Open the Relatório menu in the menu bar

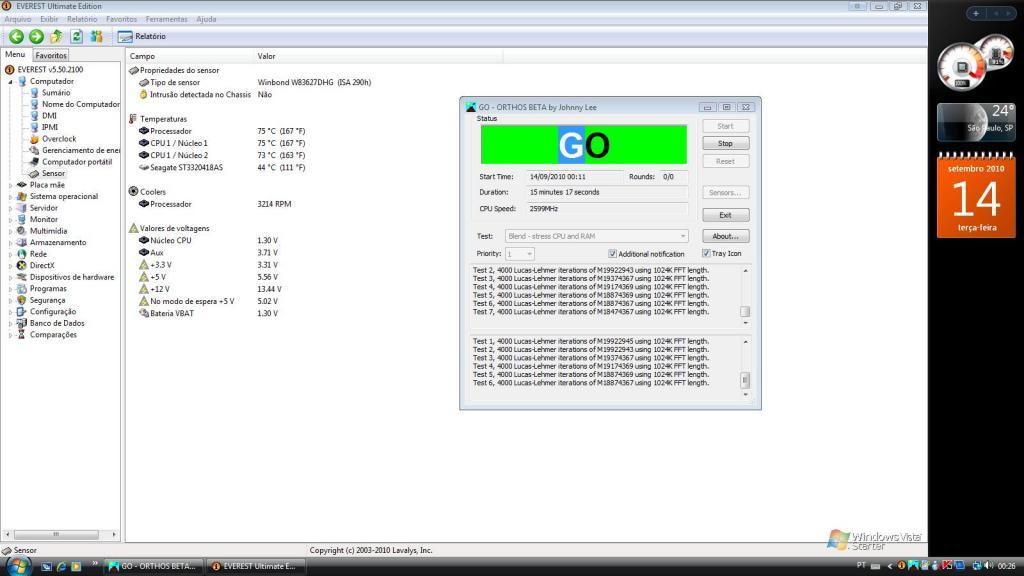(82, 19)
